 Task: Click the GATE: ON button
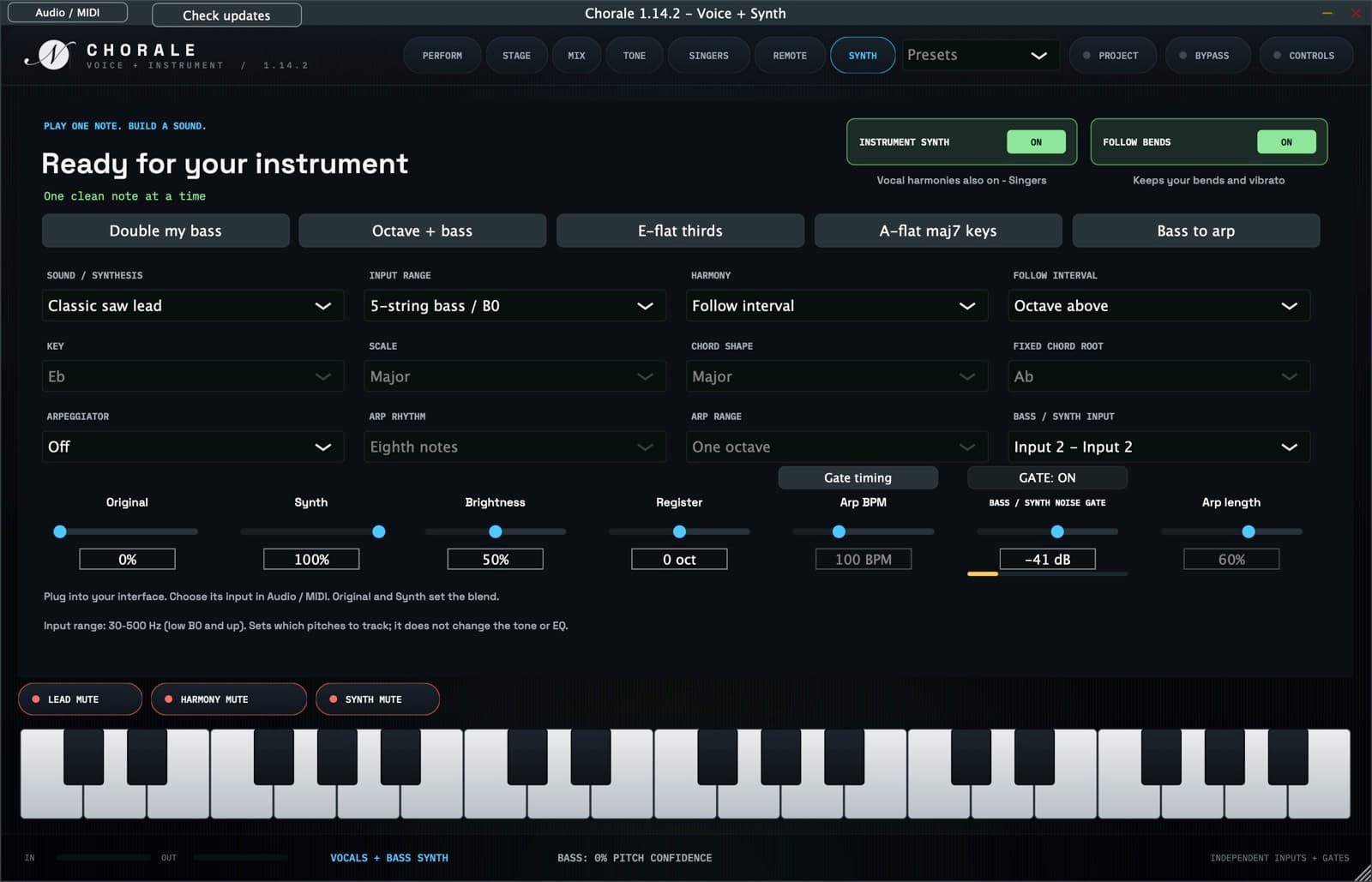click(x=1047, y=477)
